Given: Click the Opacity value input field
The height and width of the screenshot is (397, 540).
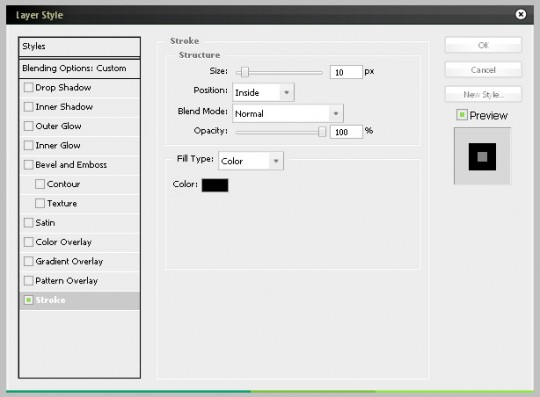Looking at the screenshot, I should [x=346, y=132].
